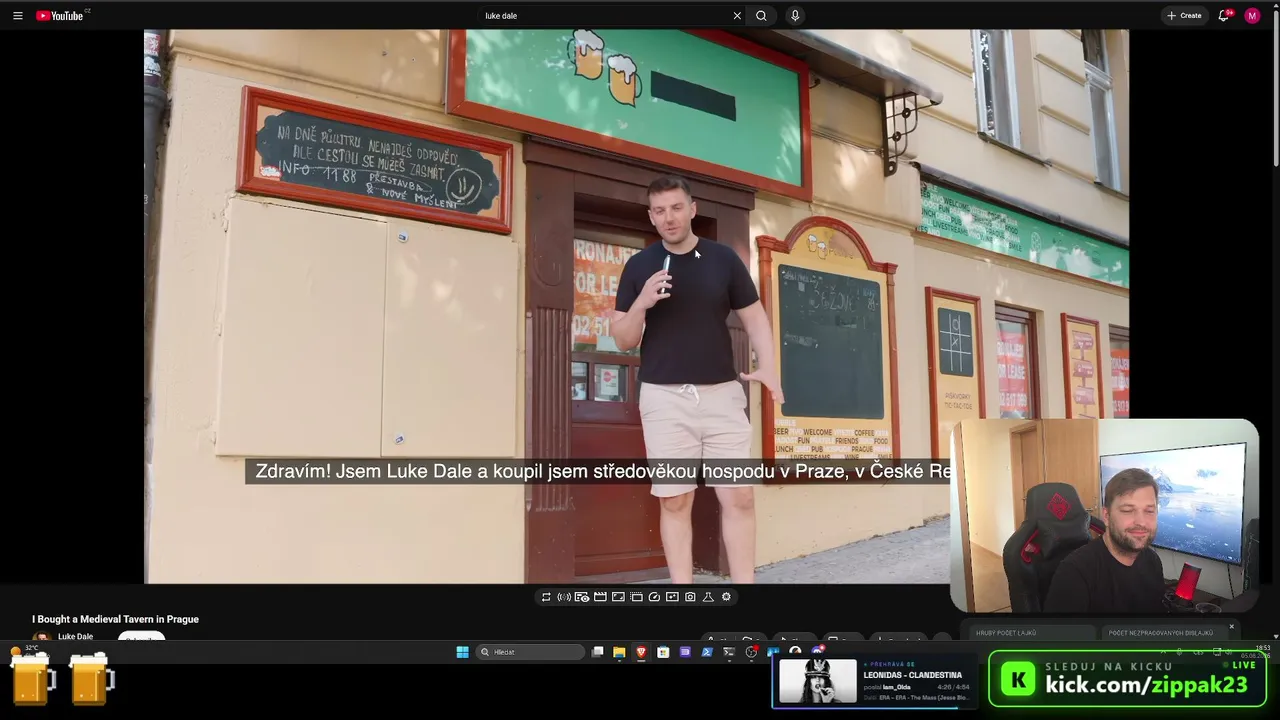The image size is (1280, 720).
Task: Open PowerShell from the taskbar
Action: (x=707, y=652)
